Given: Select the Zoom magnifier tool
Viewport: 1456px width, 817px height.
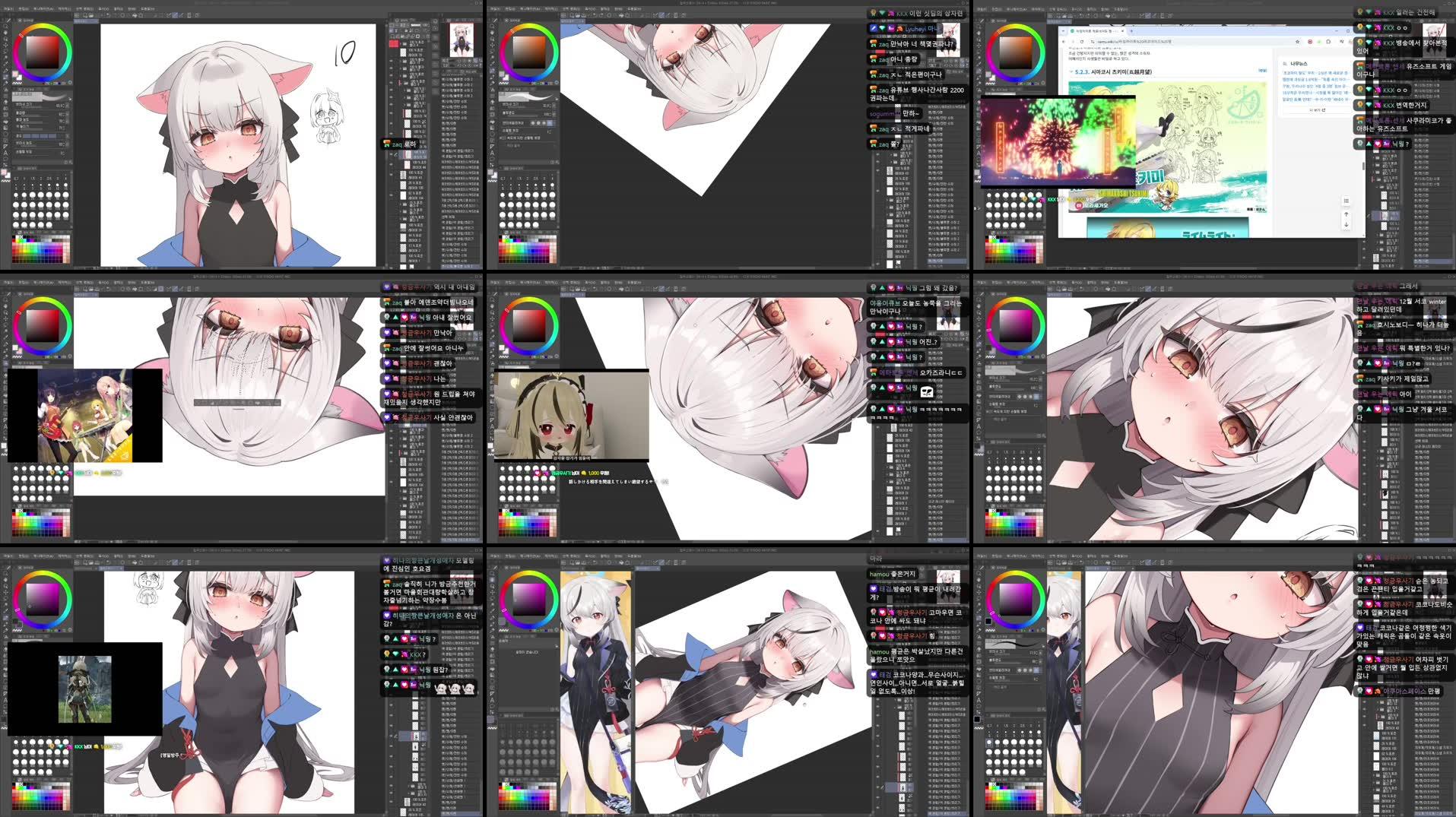Looking at the screenshot, I should coord(5,26).
